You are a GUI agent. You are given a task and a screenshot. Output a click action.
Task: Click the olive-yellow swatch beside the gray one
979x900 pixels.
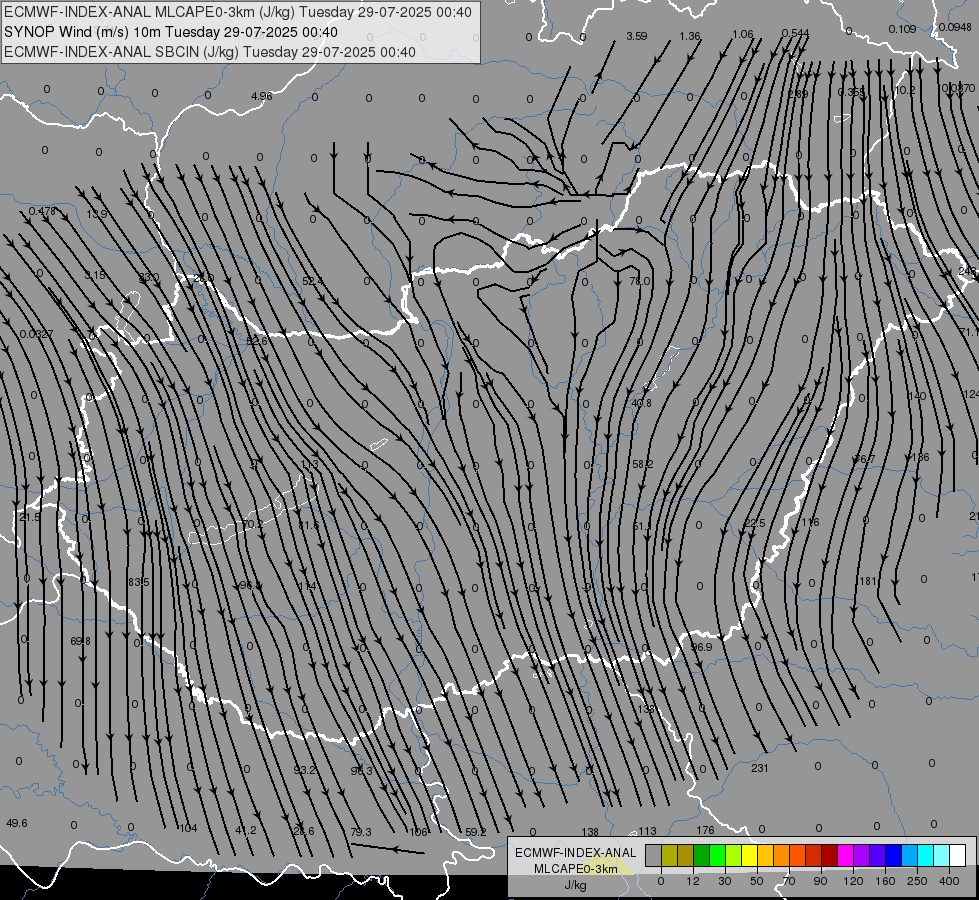coord(669,855)
